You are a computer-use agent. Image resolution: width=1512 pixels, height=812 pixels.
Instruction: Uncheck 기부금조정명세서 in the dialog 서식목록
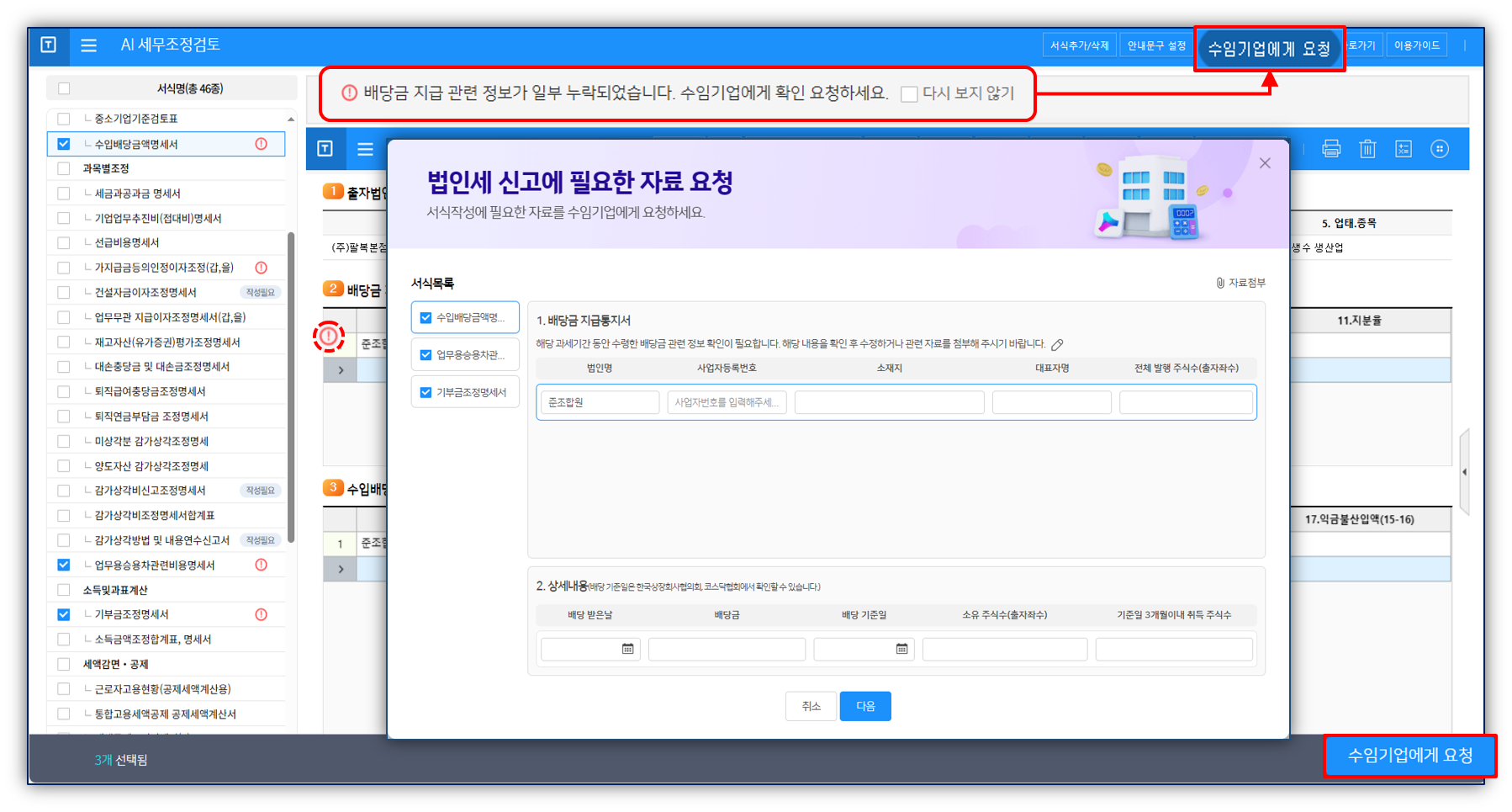(426, 392)
